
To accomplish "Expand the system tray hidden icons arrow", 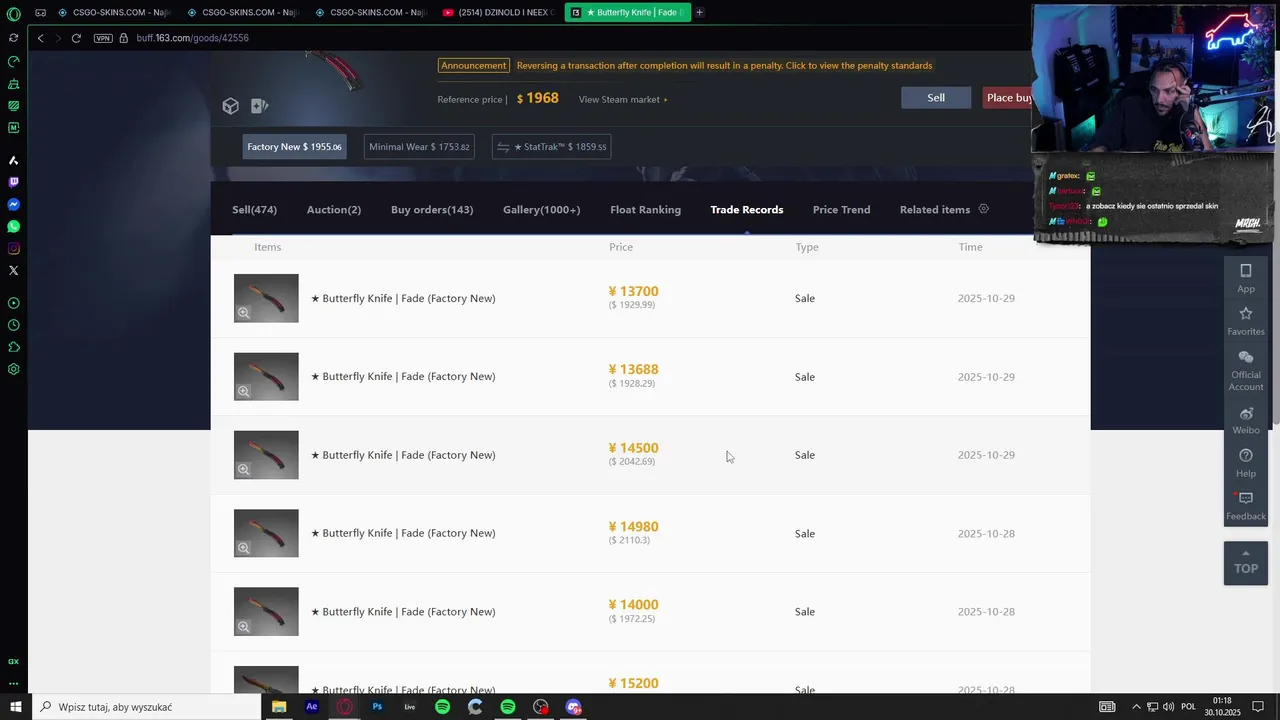I will point(1136,707).
